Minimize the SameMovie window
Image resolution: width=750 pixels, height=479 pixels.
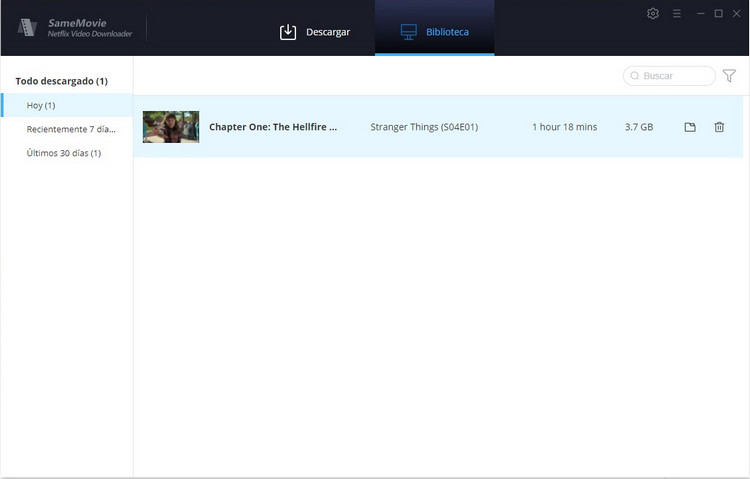point(700,14)
